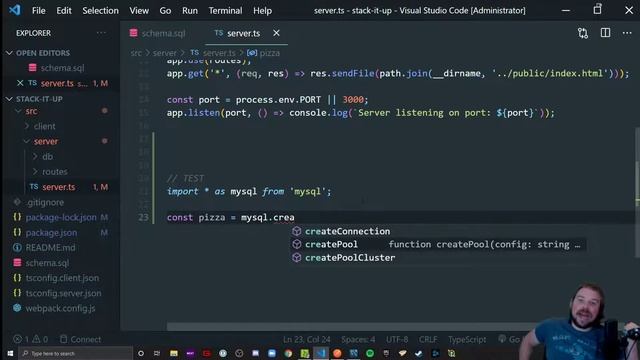Open the Run menu
This screenshot has width=640, height=360.
(190, 11)
